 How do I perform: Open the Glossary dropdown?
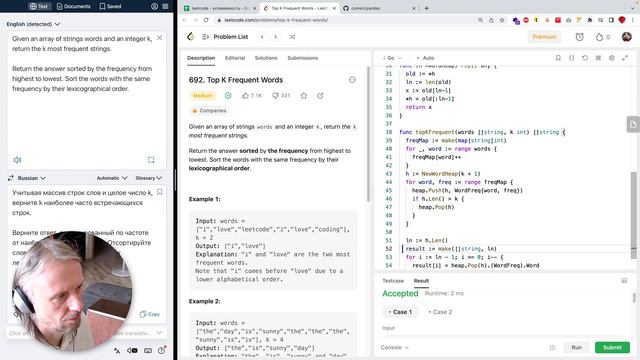point(149,178)
